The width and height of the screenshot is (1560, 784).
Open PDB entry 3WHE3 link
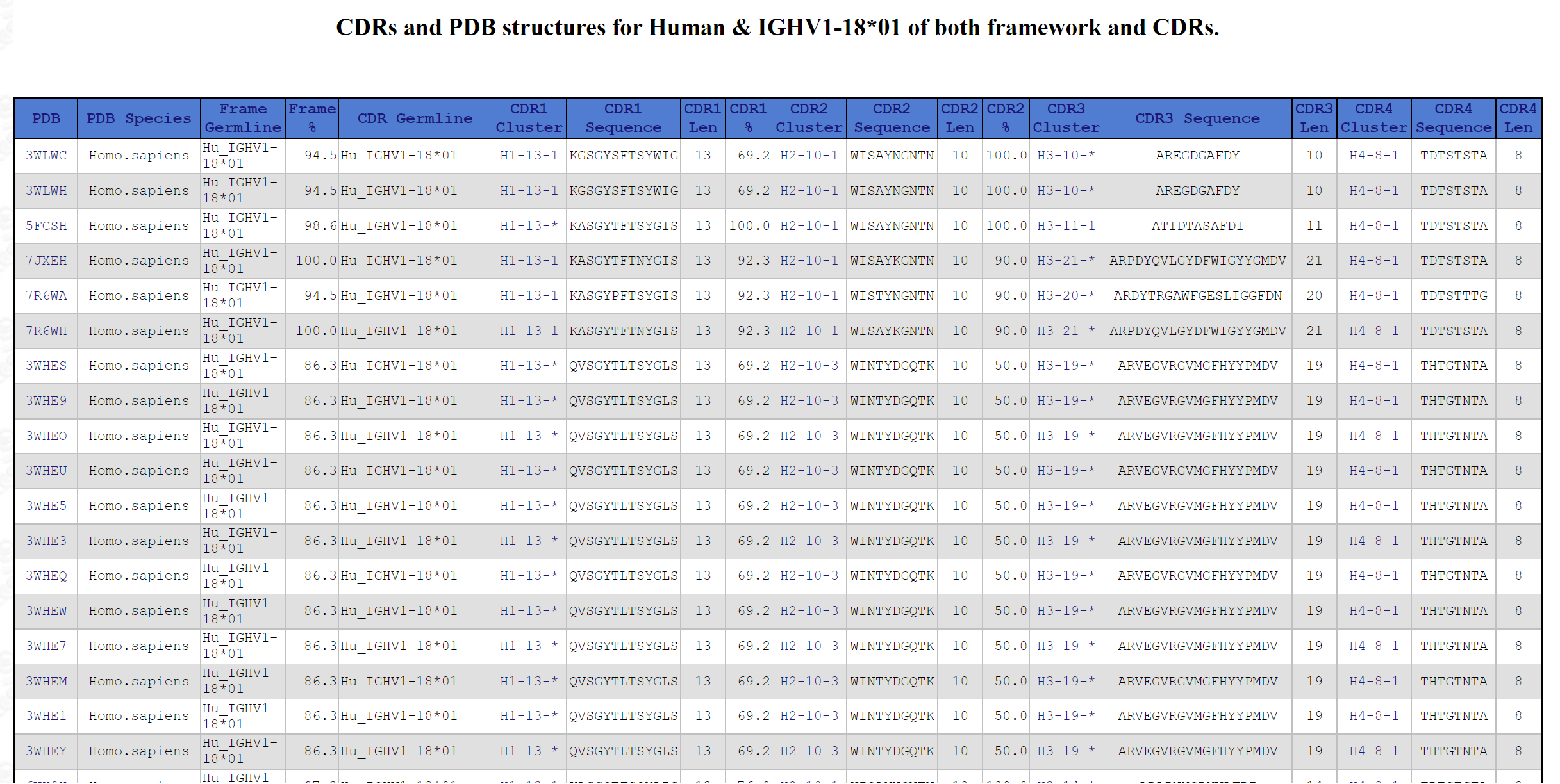coord(46,541)
